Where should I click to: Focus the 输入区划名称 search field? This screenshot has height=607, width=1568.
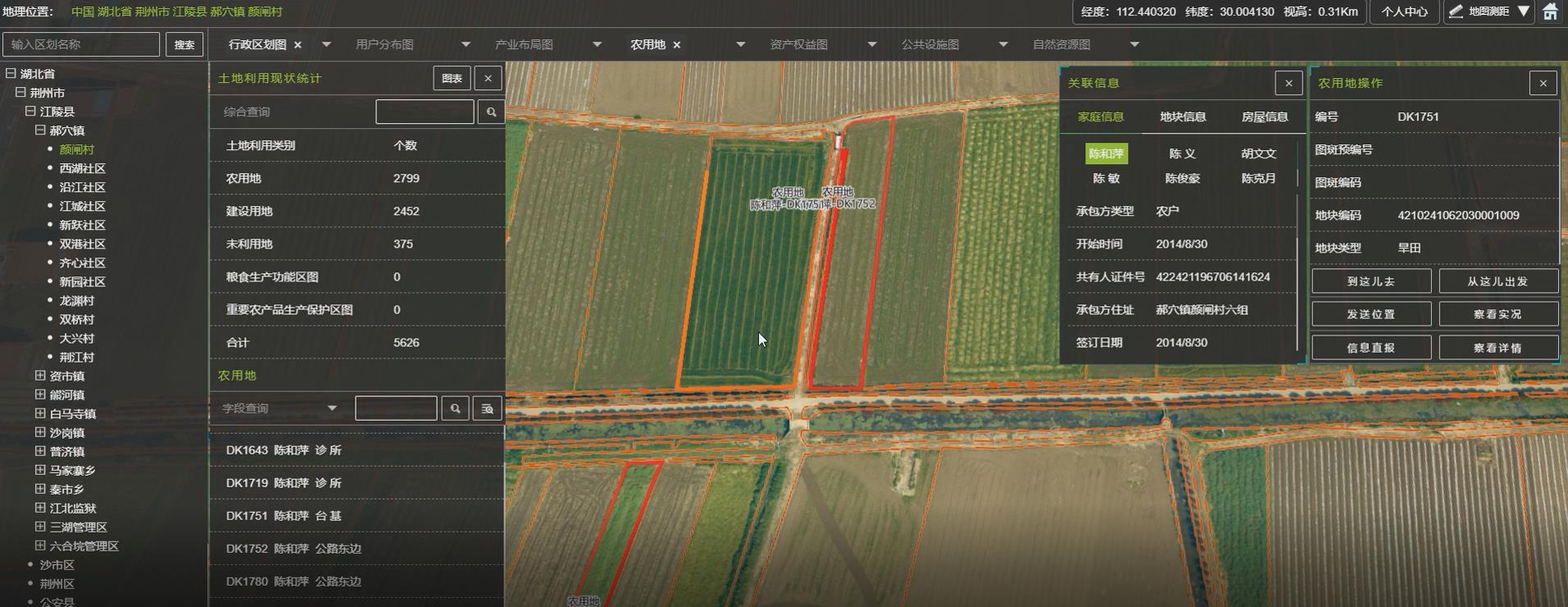tap(81, 44)
